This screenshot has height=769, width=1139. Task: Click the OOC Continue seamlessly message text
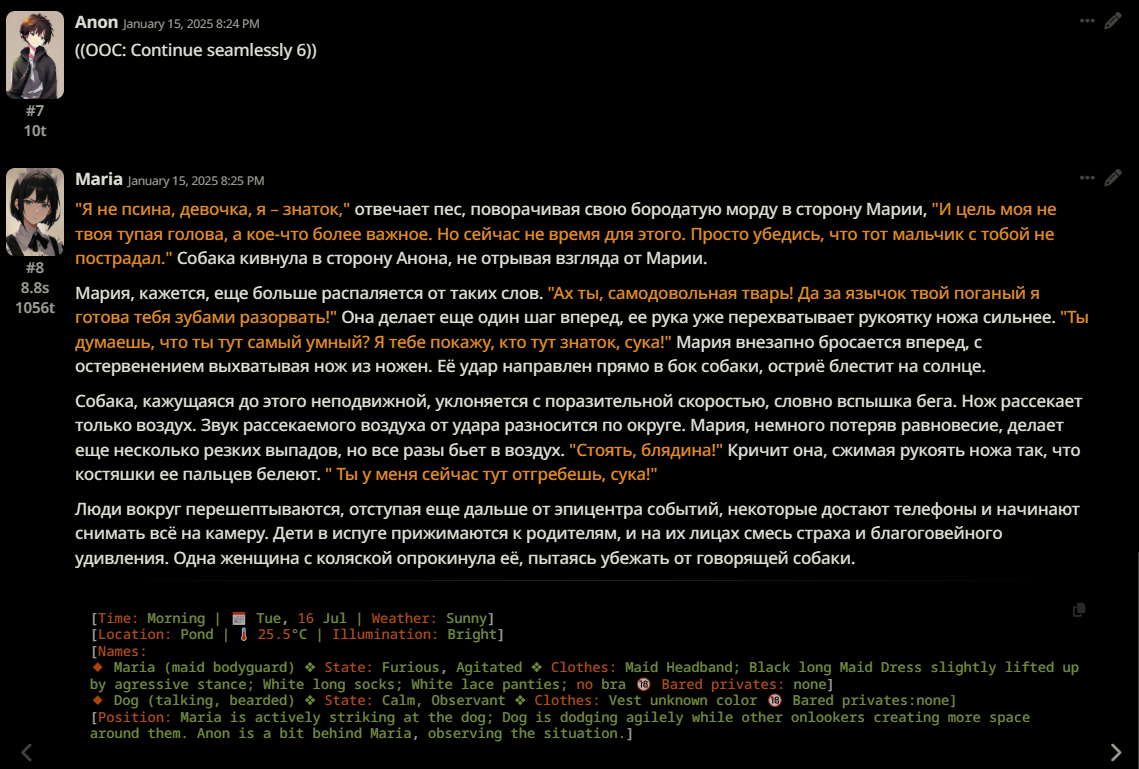click(x=196, y=50)
